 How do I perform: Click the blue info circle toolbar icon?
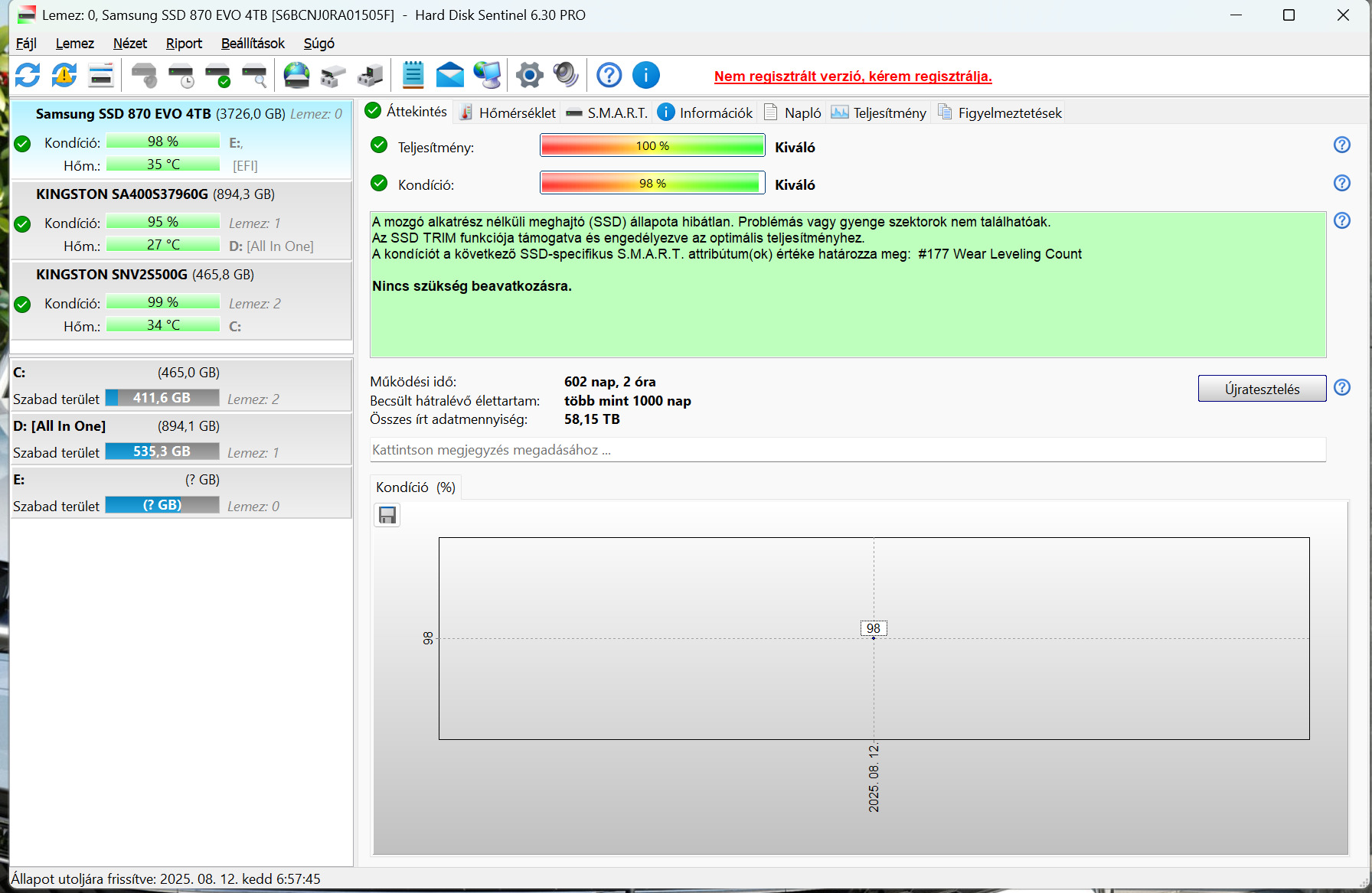point(646,75)
